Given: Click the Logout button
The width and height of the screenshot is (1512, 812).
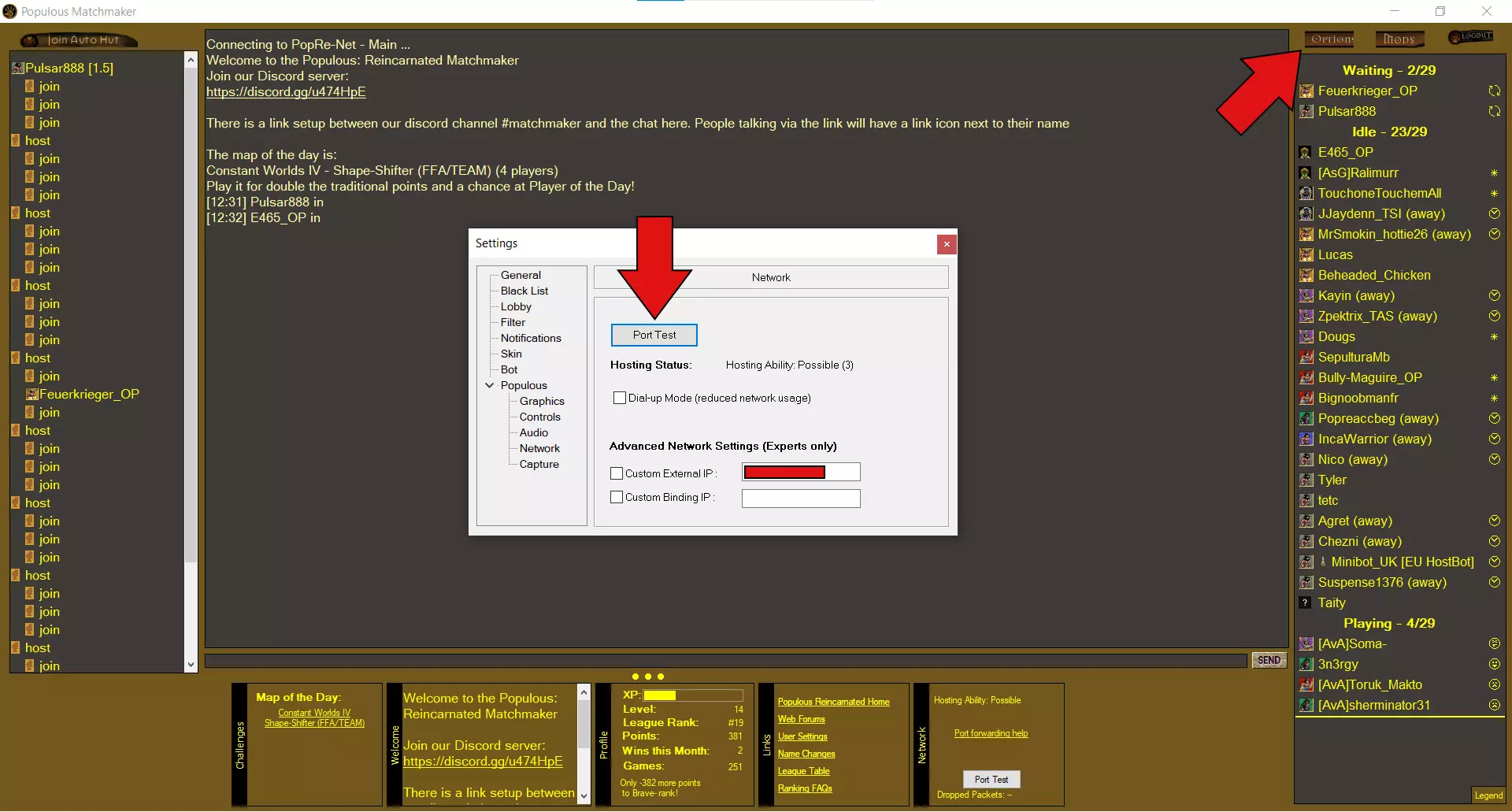Looking at the screenshot, I should click(1471, 37).
